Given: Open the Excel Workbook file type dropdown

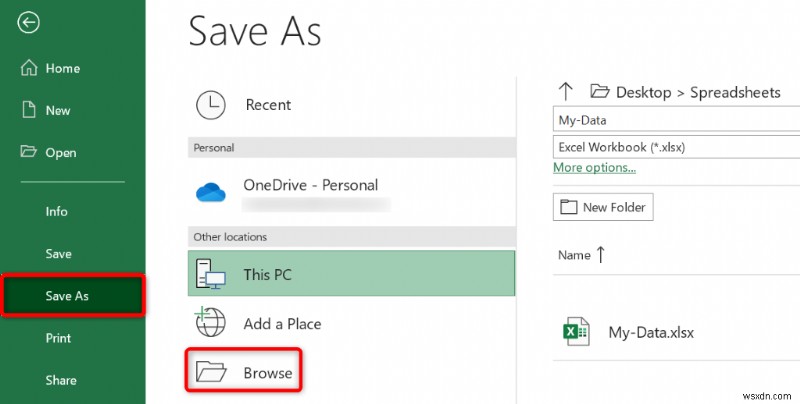Looking at the screenshot, I should click(677, 147).
